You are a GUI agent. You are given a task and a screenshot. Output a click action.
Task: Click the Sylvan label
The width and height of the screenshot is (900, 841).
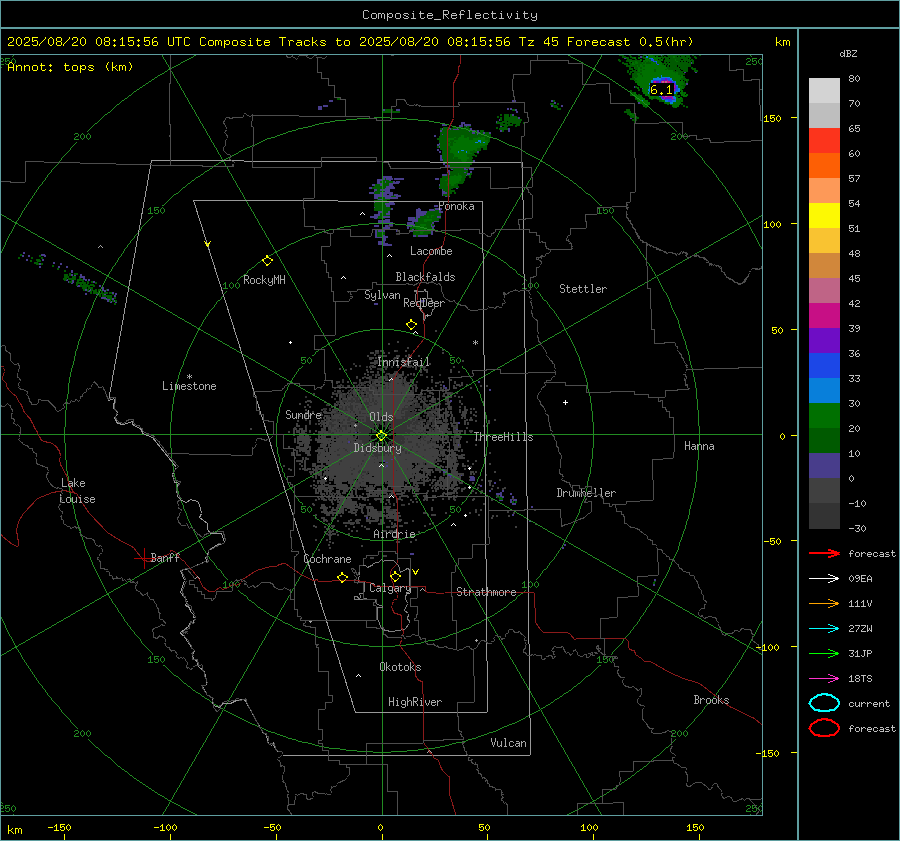point(382,295)
